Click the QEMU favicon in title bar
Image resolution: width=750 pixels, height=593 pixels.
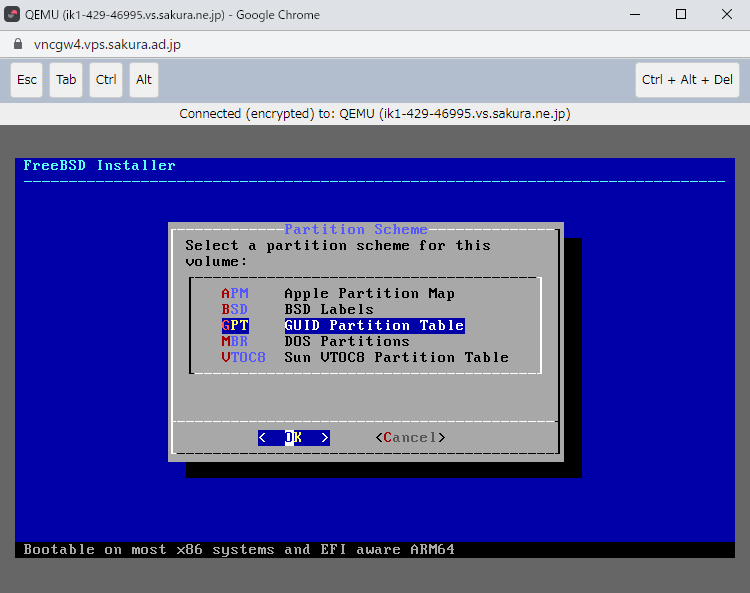[x=13, y=15]
